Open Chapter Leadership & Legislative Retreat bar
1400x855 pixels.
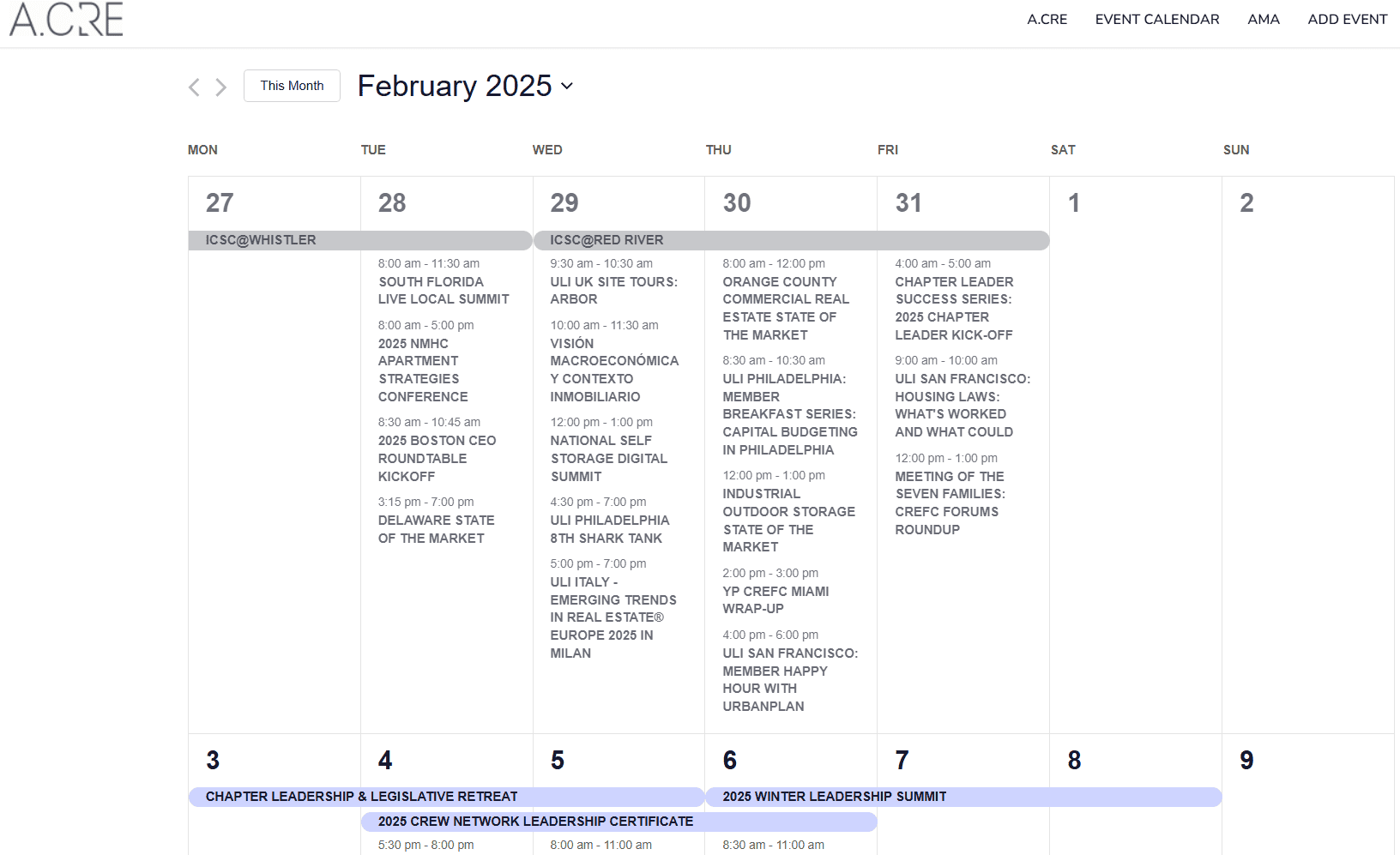[x=446, y=797]
